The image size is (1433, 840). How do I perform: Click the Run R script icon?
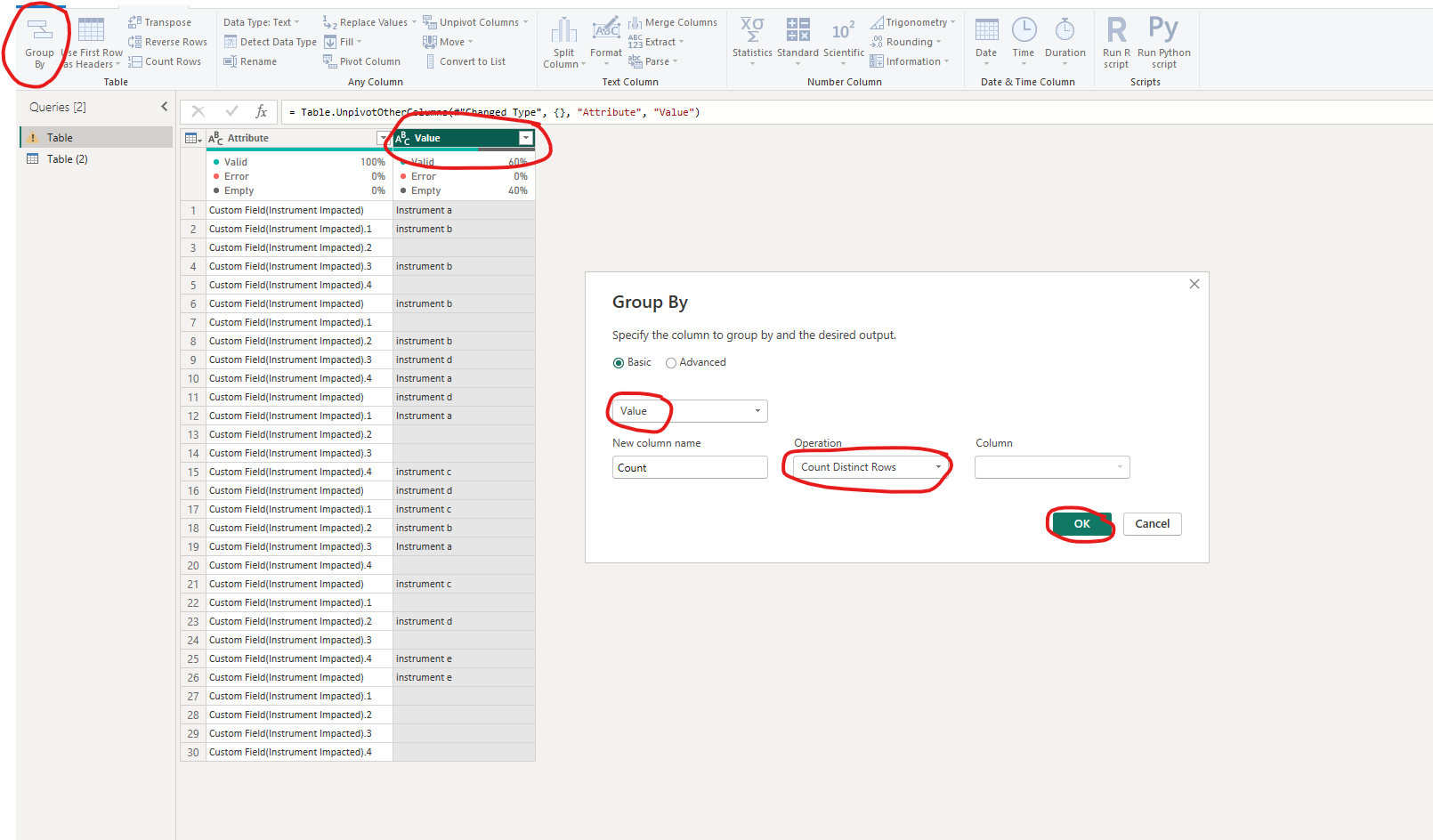tap(1116, 29)
